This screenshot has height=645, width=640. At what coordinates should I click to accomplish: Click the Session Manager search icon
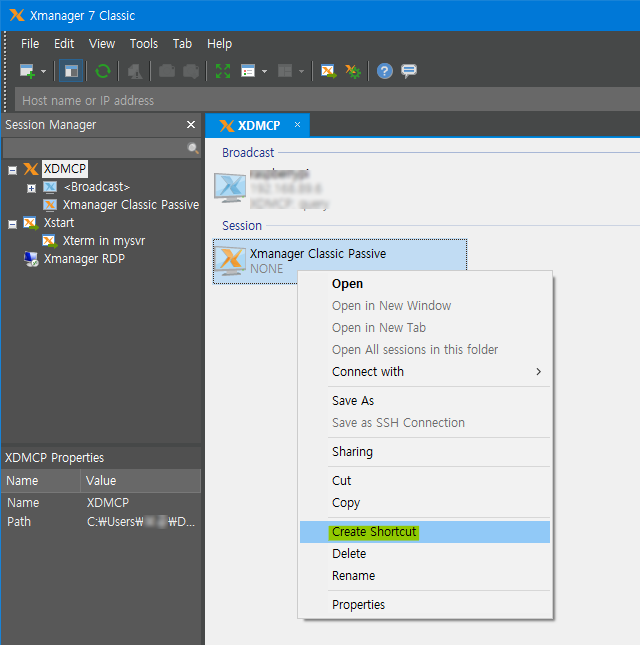click(x=193, y=148)
